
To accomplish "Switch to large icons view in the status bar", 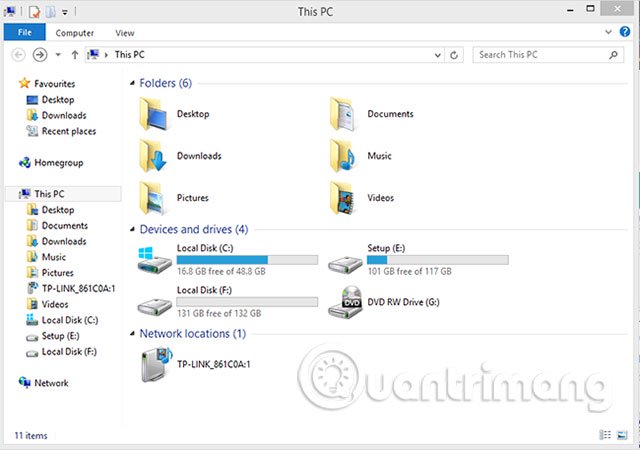I will (622, 435).
